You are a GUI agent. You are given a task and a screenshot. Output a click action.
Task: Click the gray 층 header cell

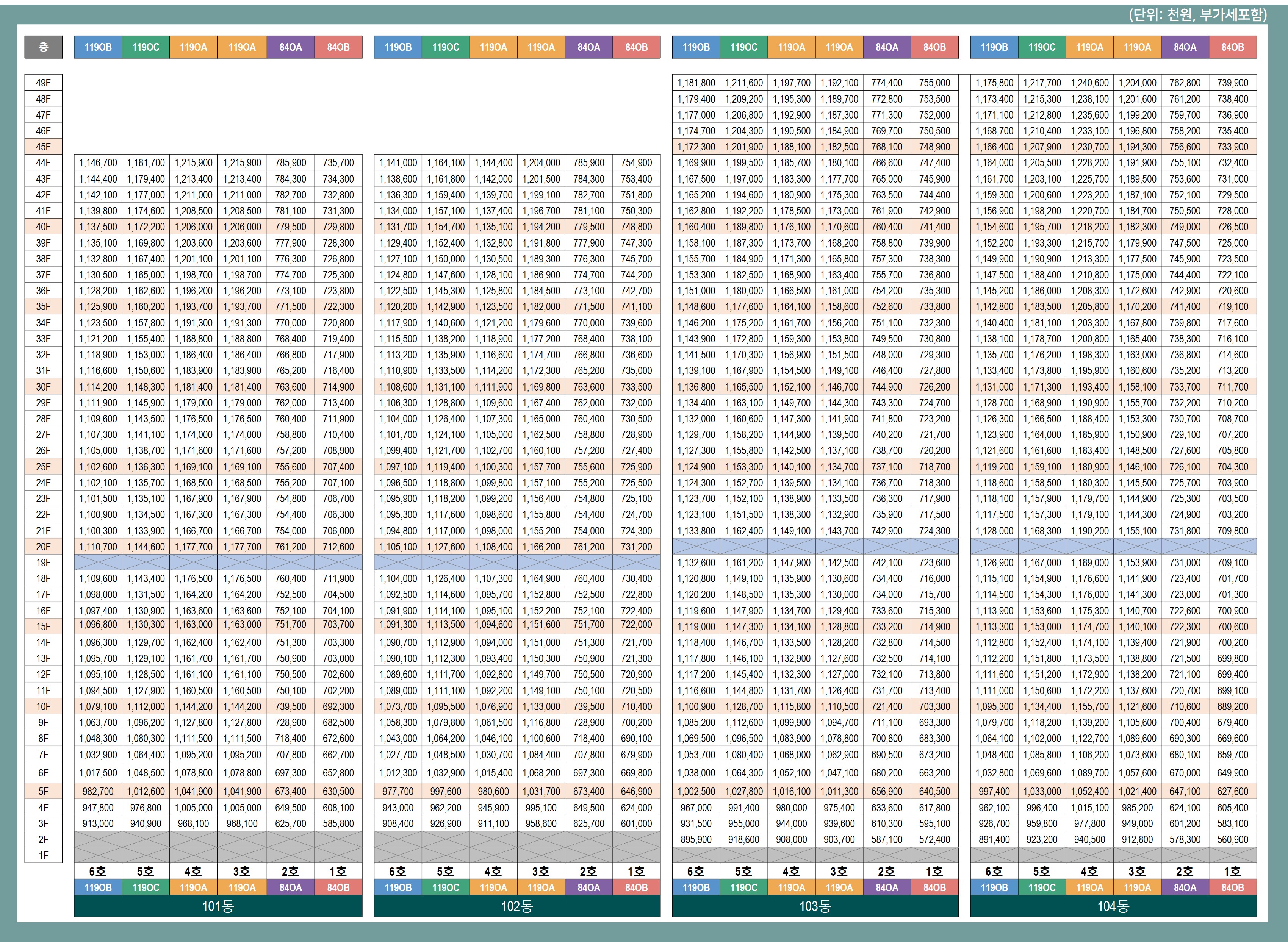(x=43, y=47)
